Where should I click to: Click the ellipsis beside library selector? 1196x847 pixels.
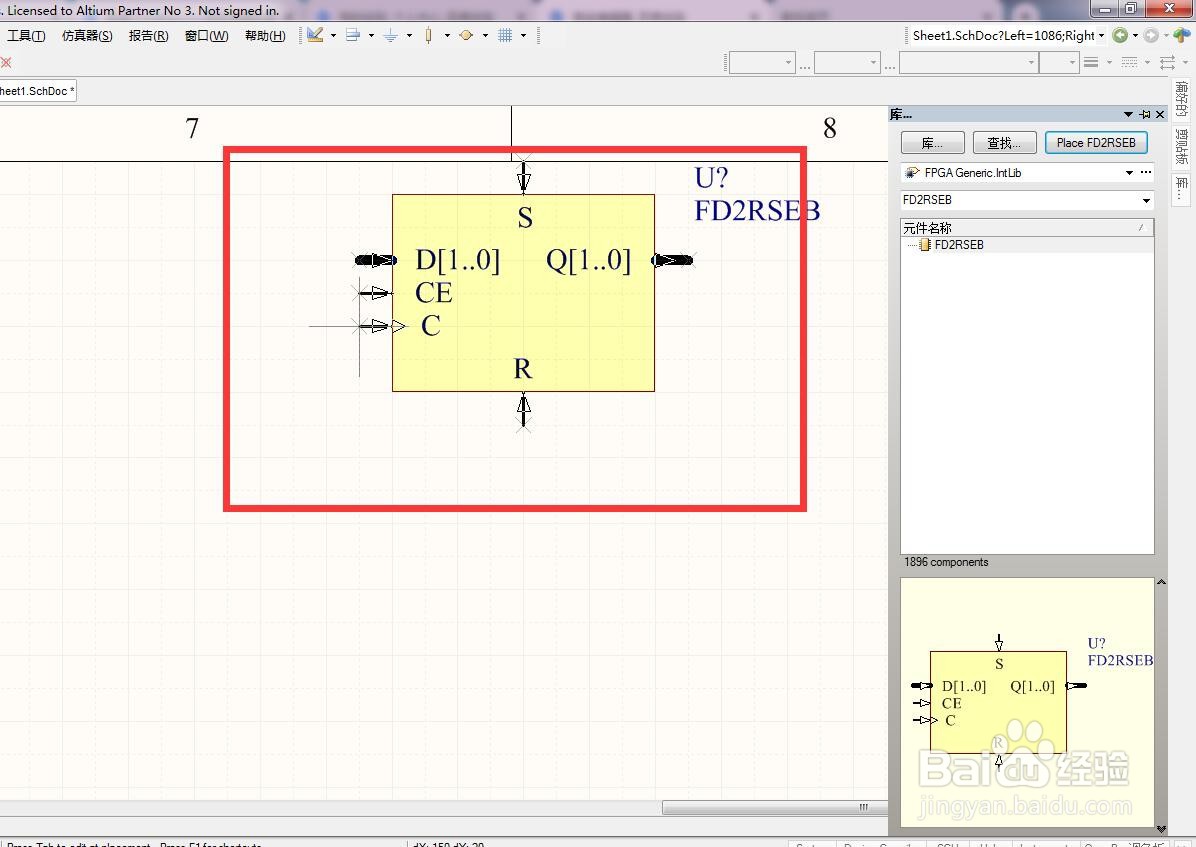pyautogui.click(x=1146, y=173)
